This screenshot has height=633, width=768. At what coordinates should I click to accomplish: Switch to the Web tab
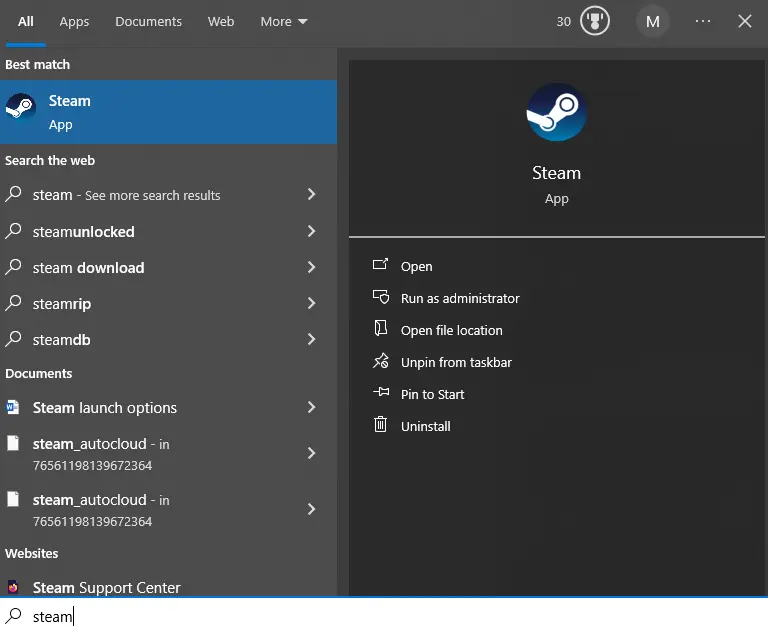pos(221,22)
